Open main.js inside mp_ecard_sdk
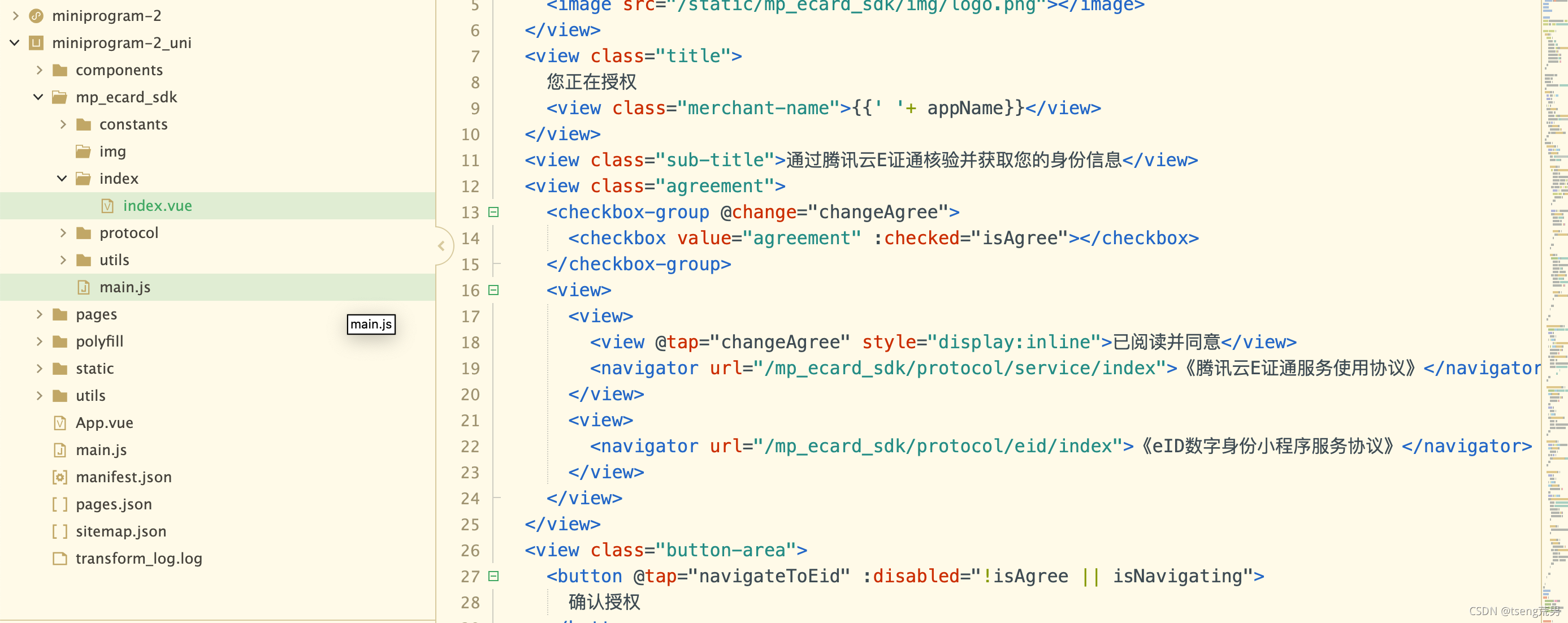1568x623 pixels. (x=124, y=287)
